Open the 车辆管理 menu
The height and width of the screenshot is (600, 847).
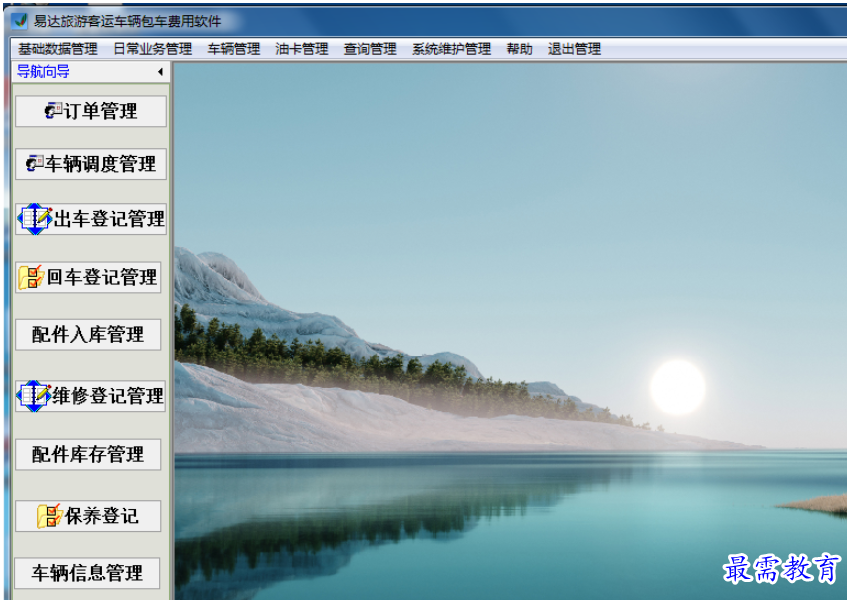click(234, 49)
